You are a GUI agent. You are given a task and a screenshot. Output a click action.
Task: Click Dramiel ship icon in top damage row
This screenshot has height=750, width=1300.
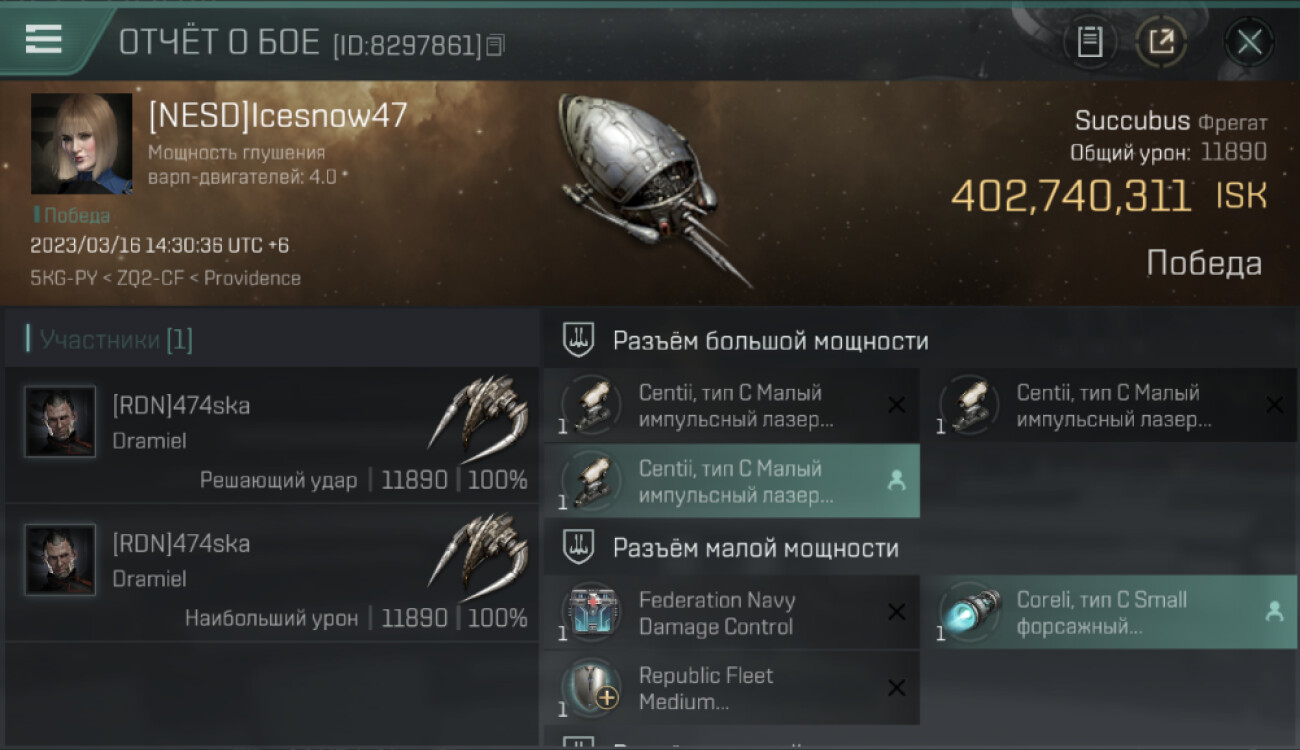coord(478,557)
